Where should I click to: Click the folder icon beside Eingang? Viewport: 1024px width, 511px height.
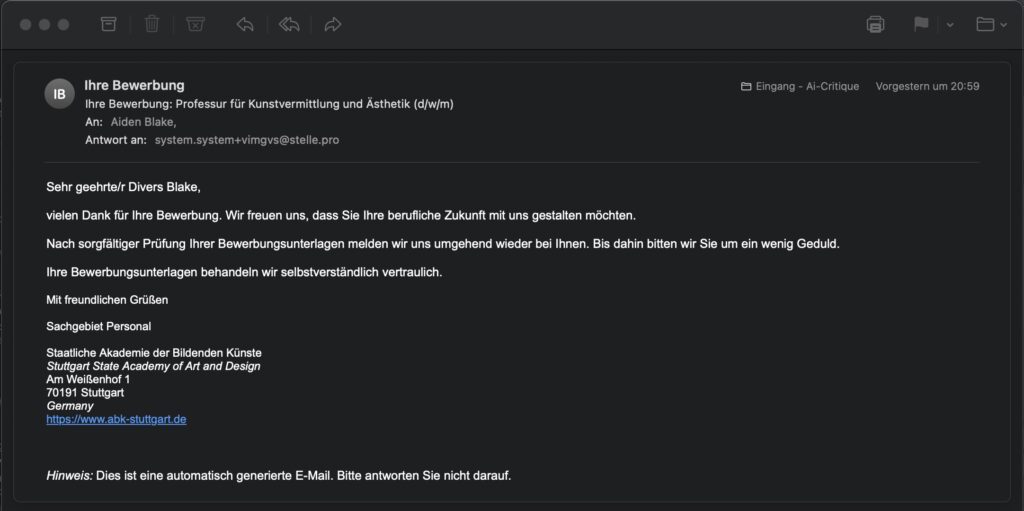click(746, 86)
